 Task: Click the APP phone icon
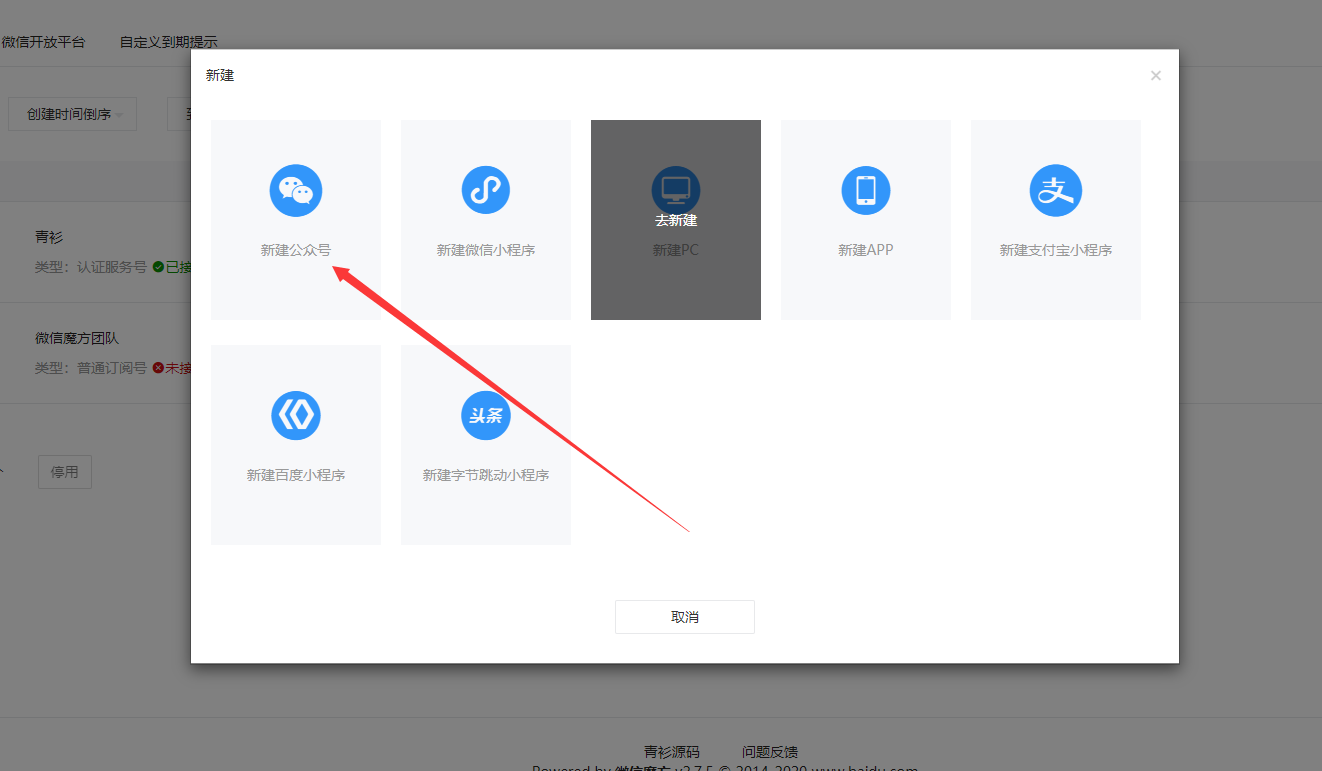click(x=866, y=190)
